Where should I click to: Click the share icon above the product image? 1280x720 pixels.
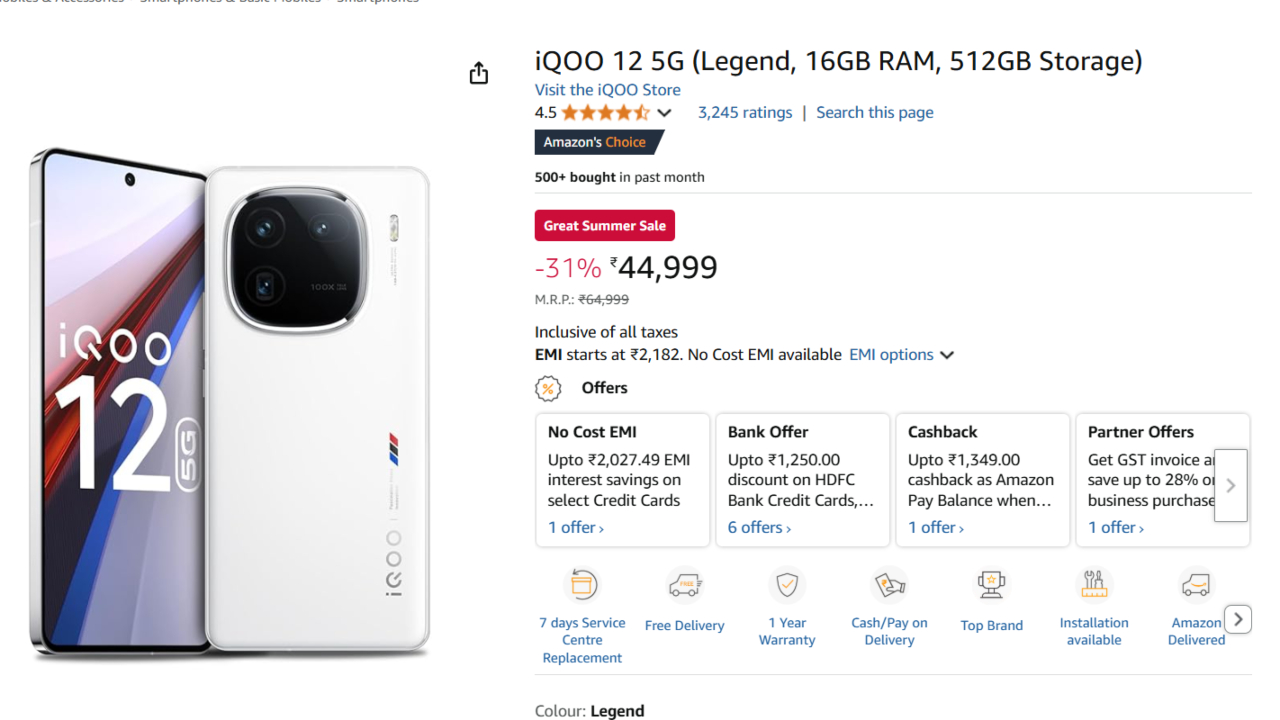pyautogui.click(x=479, y=73)
